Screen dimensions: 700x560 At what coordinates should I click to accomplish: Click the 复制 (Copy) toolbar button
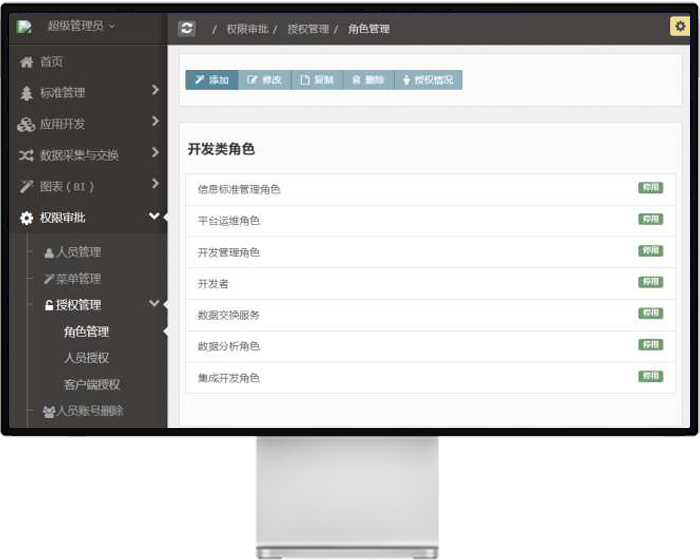coord(317,80)
